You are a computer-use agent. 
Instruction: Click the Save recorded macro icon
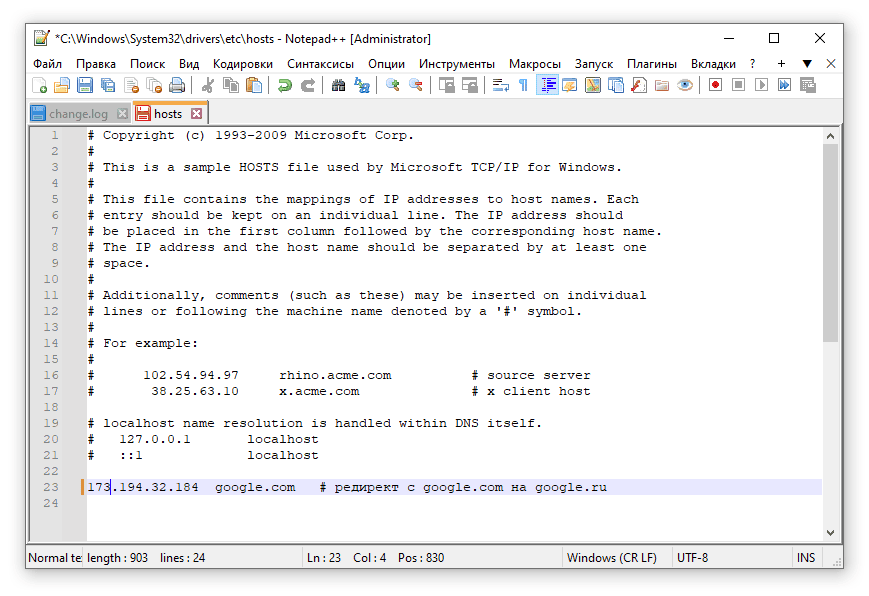[x=808, y=85]
